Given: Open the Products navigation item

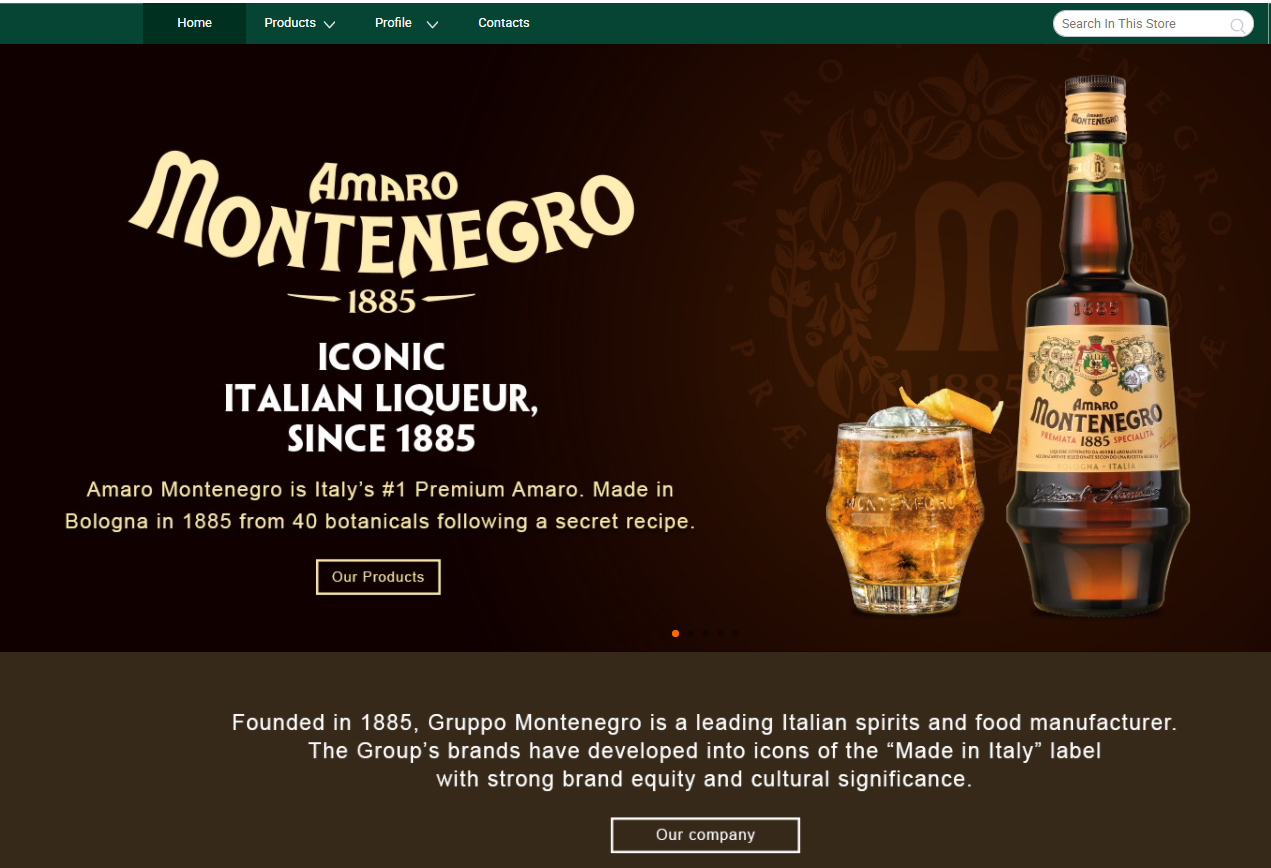Looking at the screenshot, I should tap(290, 23).
